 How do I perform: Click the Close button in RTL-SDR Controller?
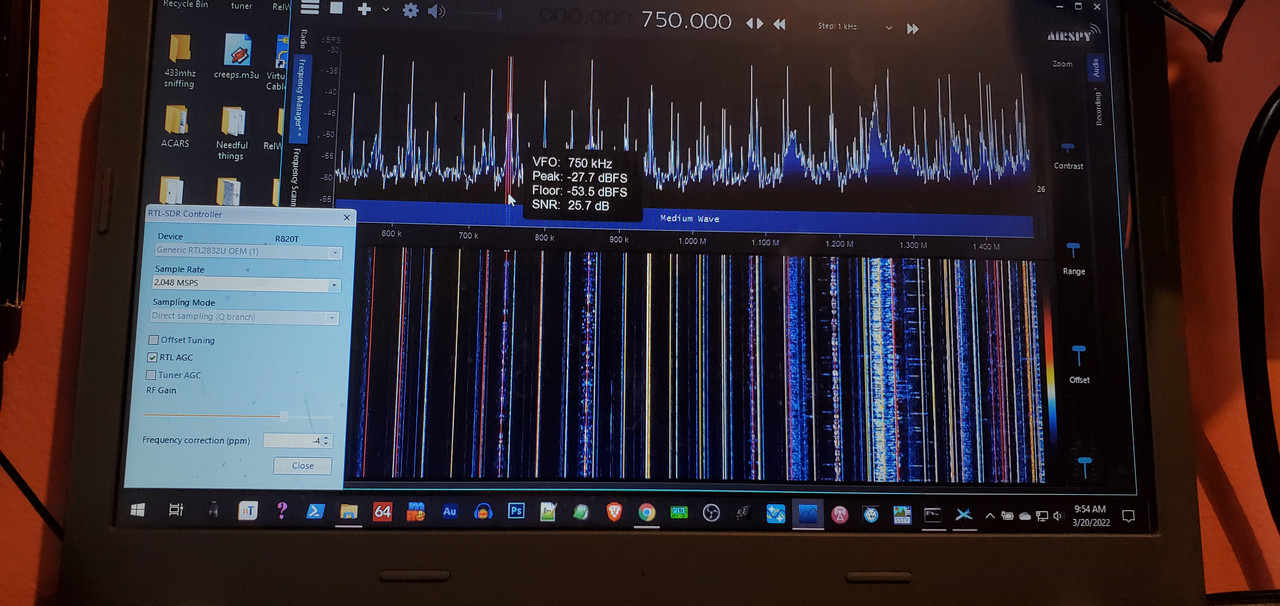pos(302,465)
